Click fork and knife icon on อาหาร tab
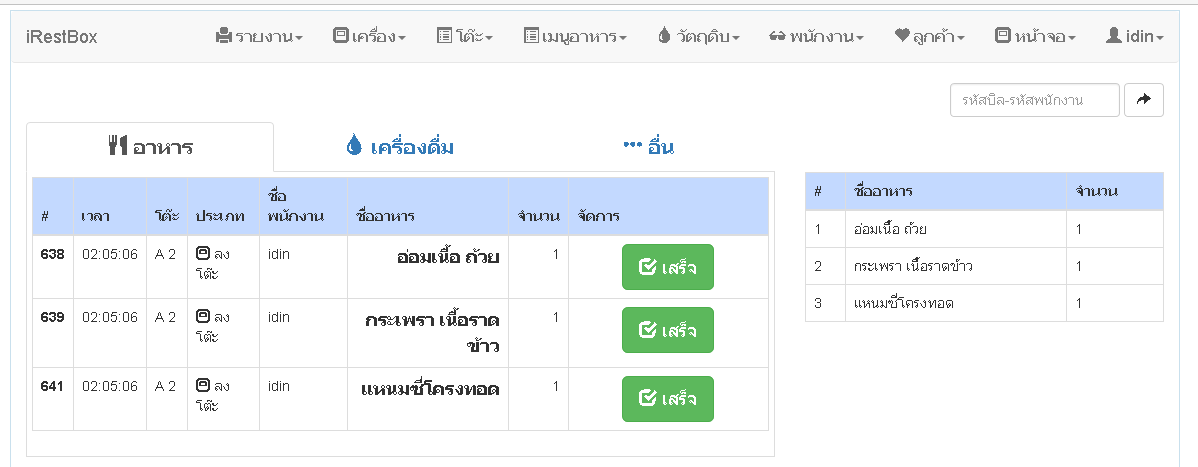 [x=118, y=146]
